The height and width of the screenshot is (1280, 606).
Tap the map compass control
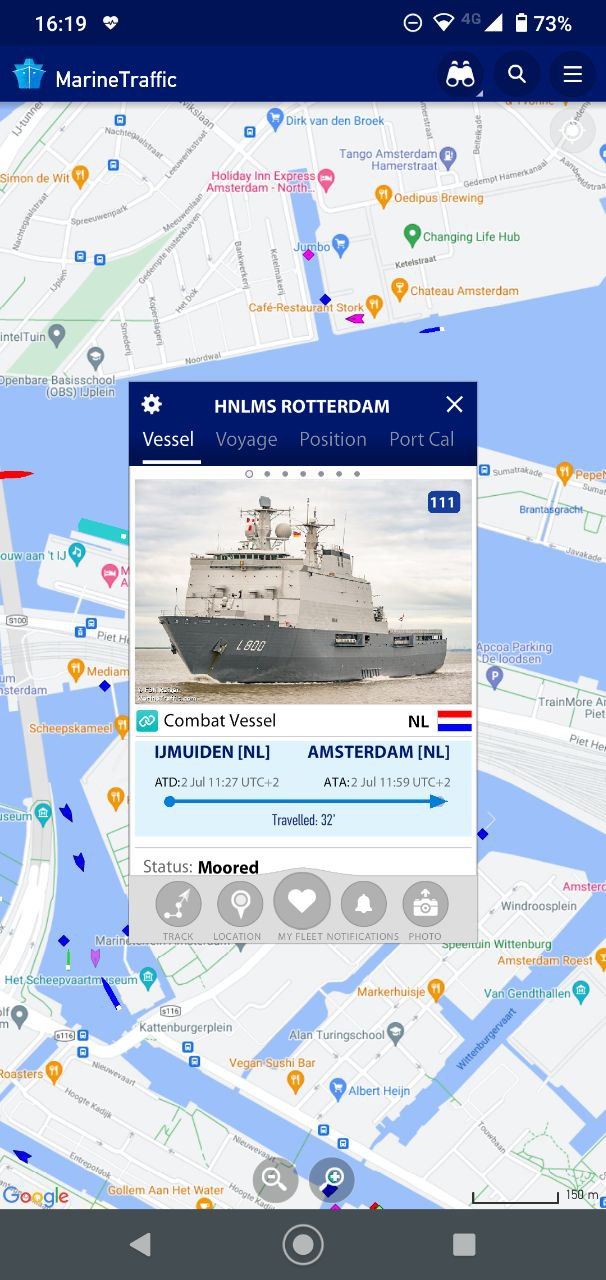tap(573, 131)
